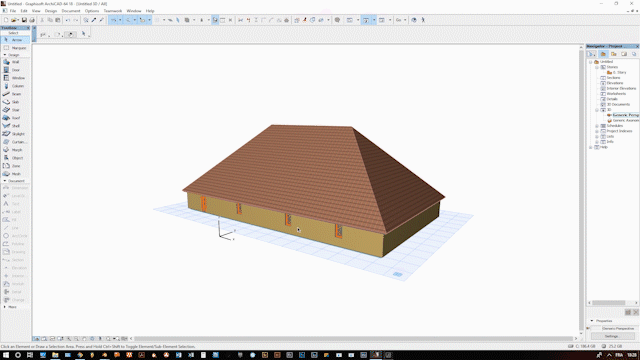The height and width of the screenshot is (360, 640).
Task: Select the Beam tool
Action: pyautogui.click(x=15, y=94)
